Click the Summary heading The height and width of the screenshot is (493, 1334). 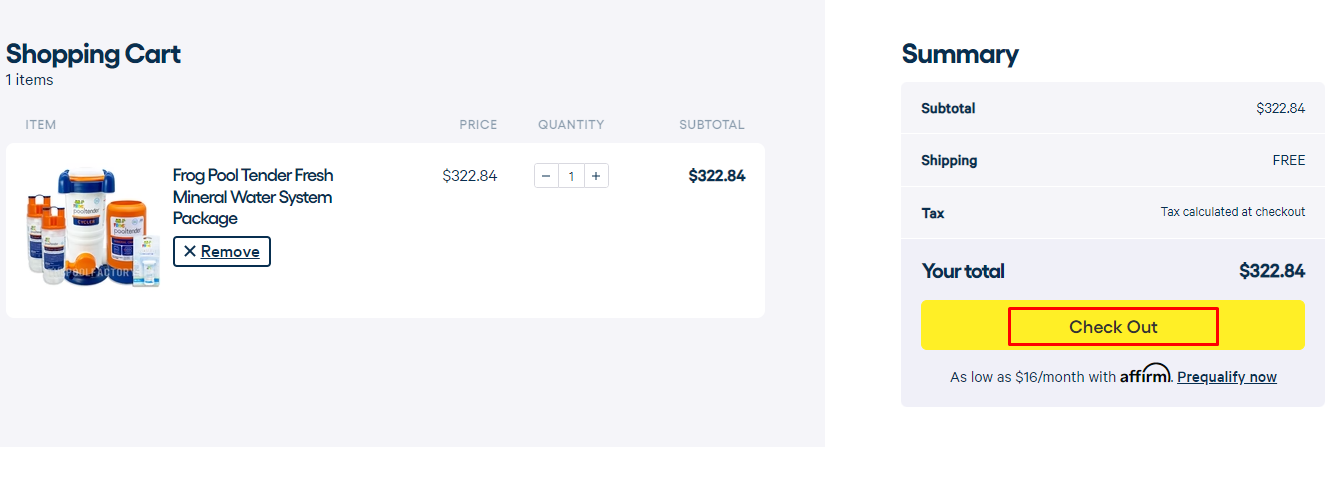959,54
